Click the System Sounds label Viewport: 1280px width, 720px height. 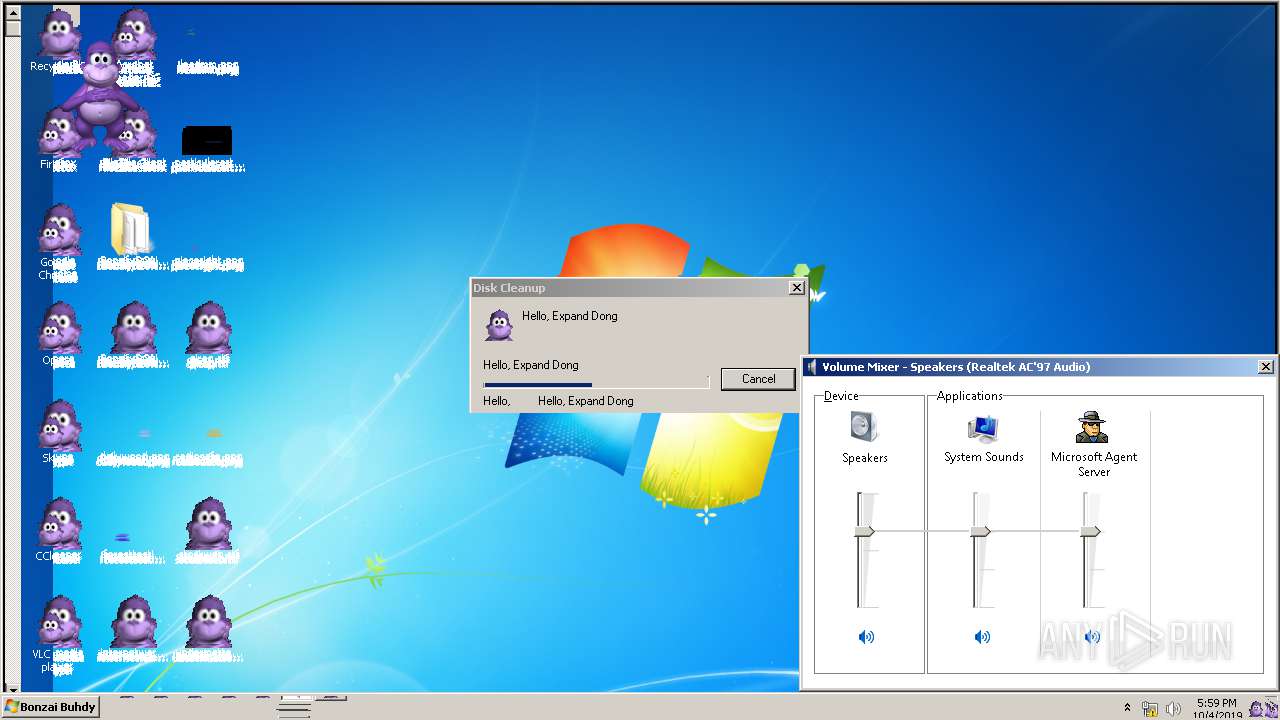[984, 457]
